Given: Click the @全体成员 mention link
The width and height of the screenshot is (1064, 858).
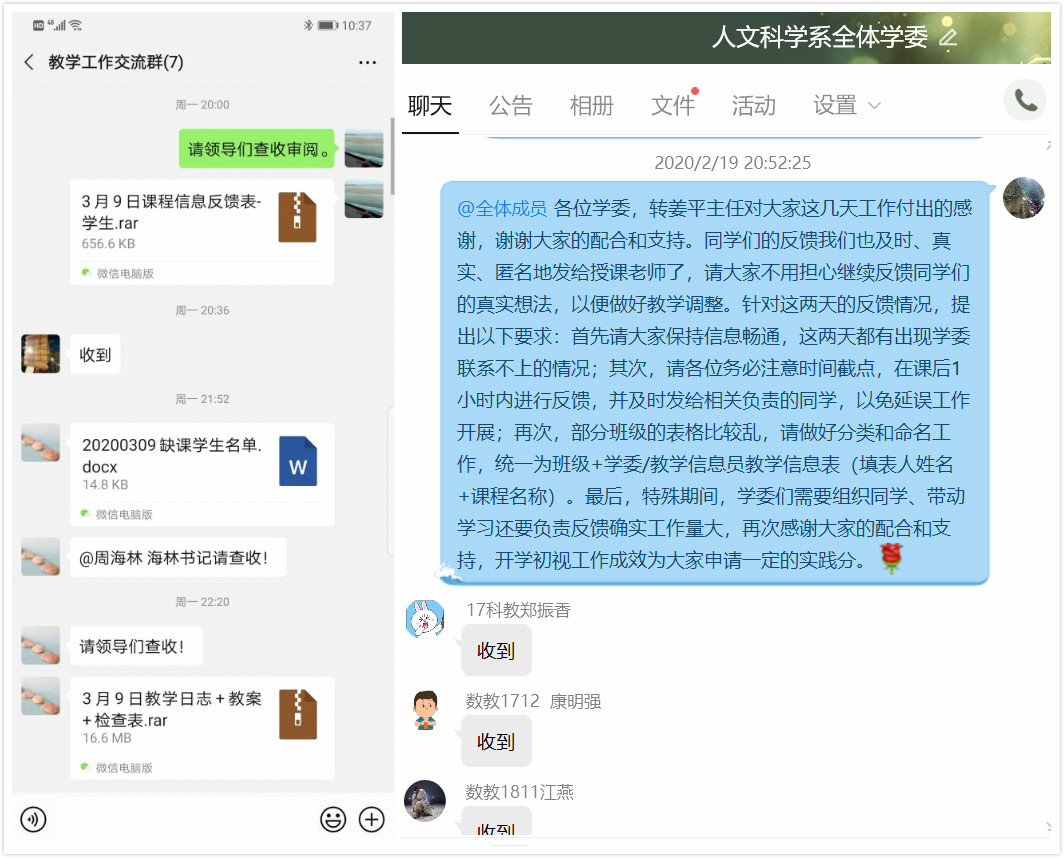Looking at the screenshot, I should click(x=502, y=209).
